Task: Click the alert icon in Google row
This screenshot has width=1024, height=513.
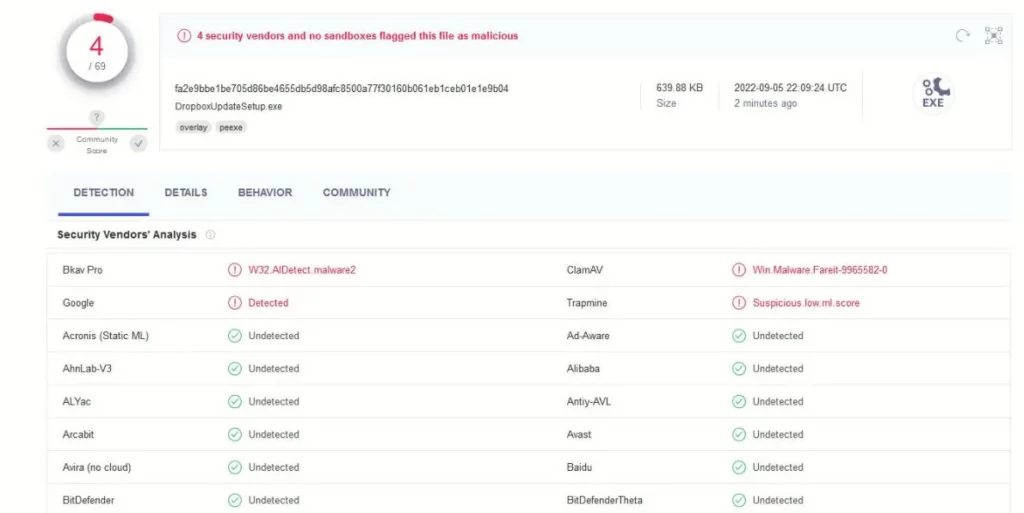Action: [235, 303]
